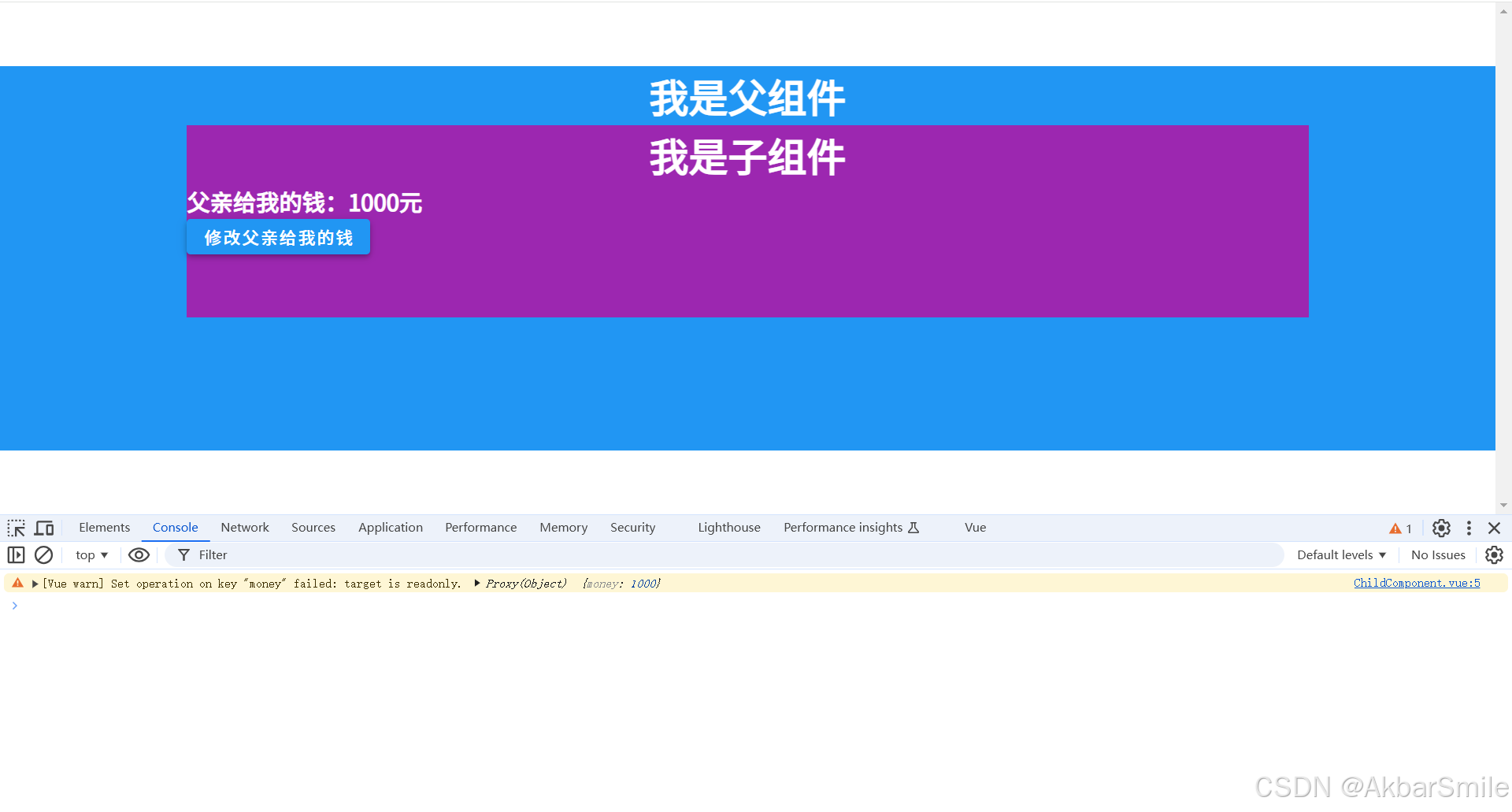
Task: Clear the console with the clear icon
Action: 44,555
